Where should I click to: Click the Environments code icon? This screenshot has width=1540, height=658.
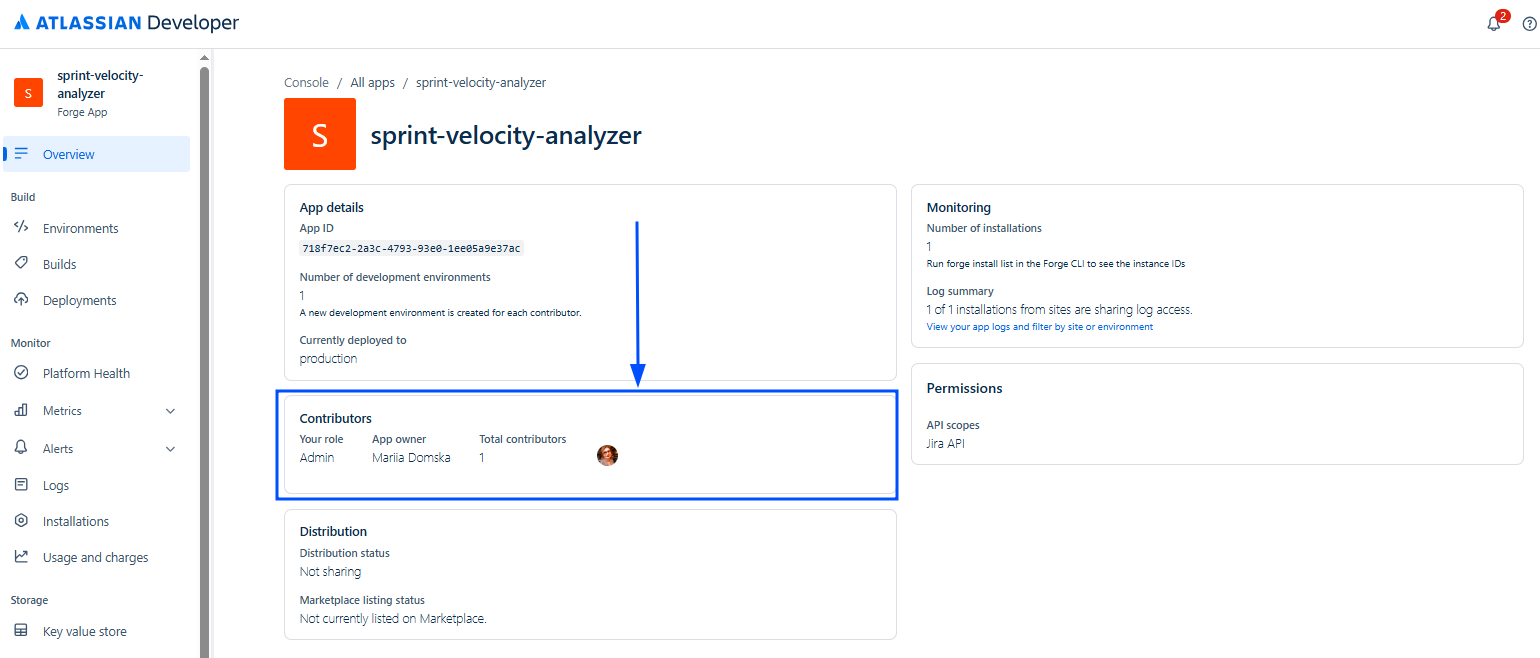coord(21,228)
